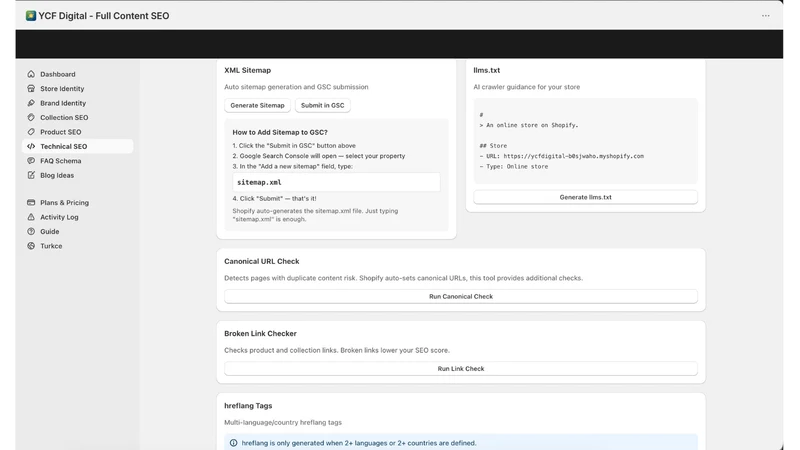Click the Collection SEO tag icon
The height and width of the screenshot is (450, 800).
click(x=31, y=117)
